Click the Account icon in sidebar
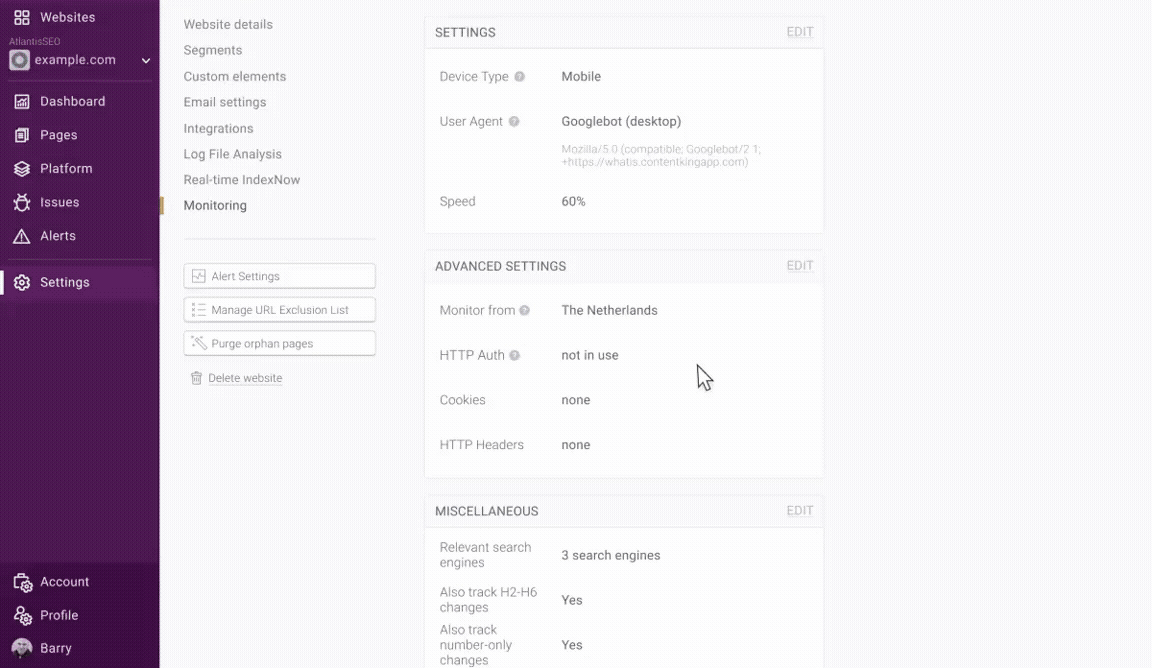Screen dimensions: 1152x668 [x=22, y=582]
